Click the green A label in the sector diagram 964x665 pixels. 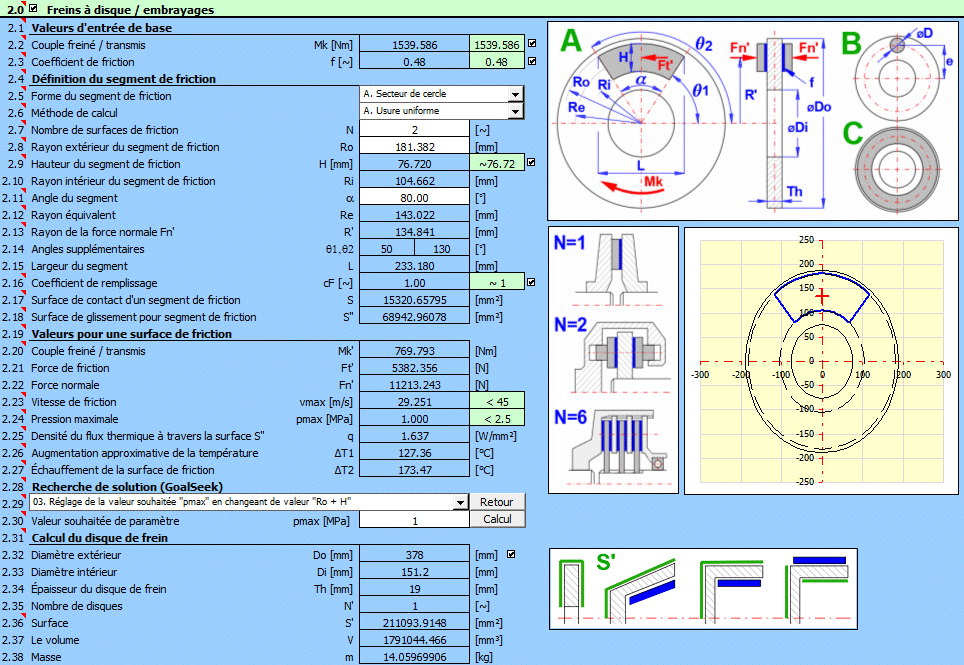tap(571, 41)
